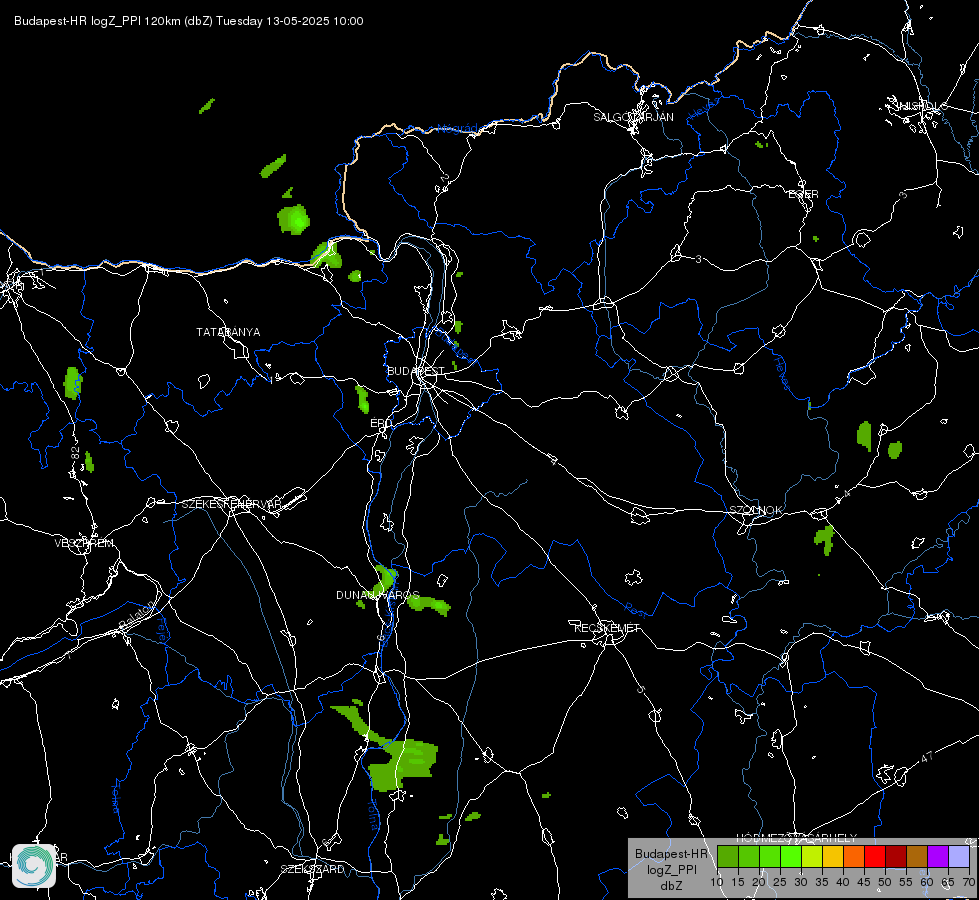Select the yellow-green 30 dBZ legend swatch
The image size is (979, 900).
(812, 856)
